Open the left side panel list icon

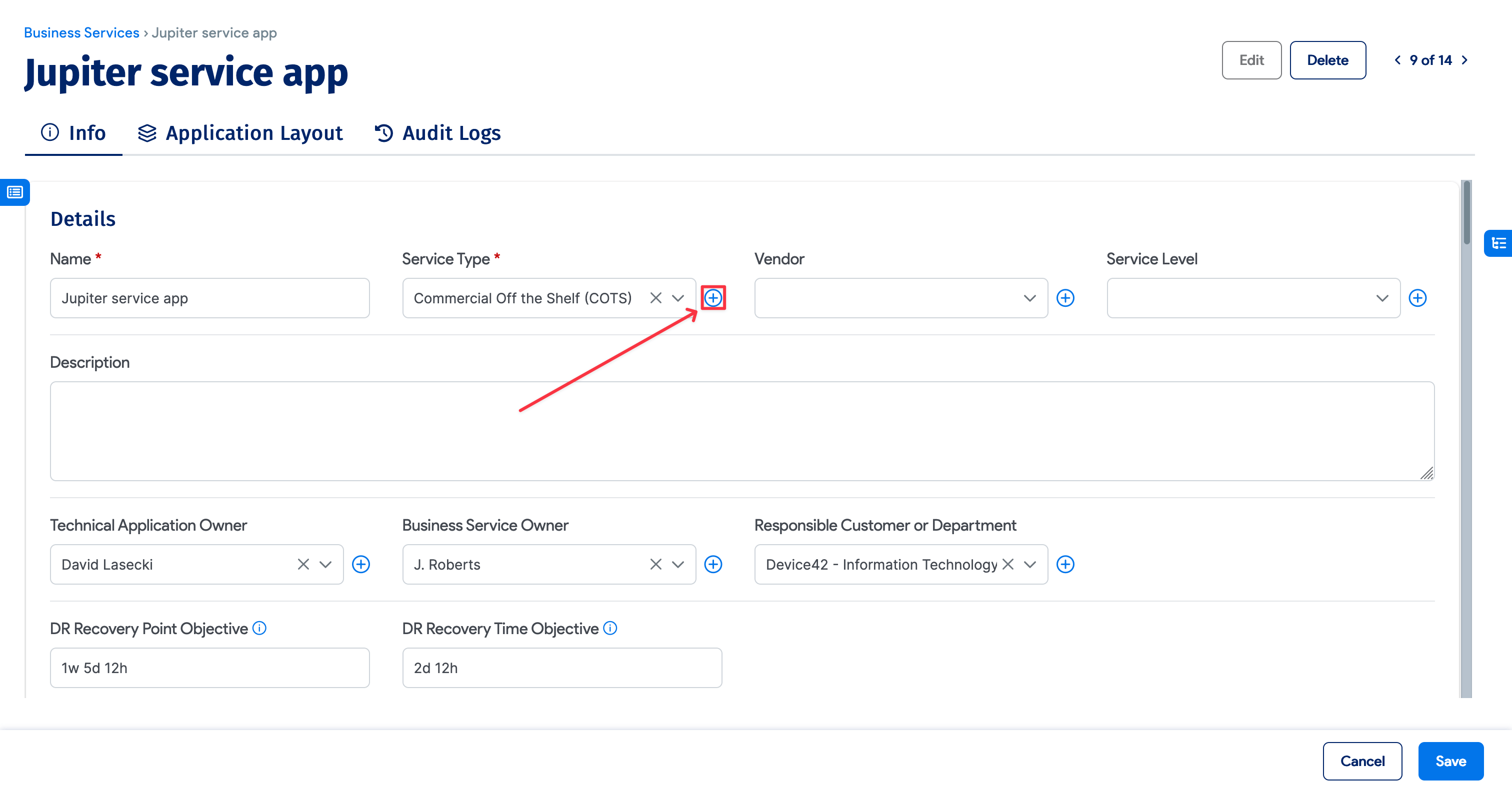point(14,192)
